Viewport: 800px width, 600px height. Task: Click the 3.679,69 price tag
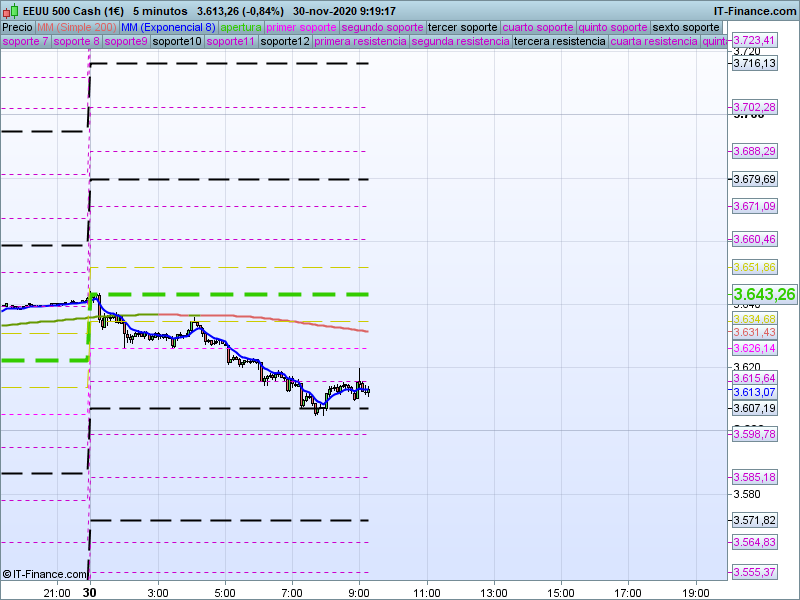754,179
